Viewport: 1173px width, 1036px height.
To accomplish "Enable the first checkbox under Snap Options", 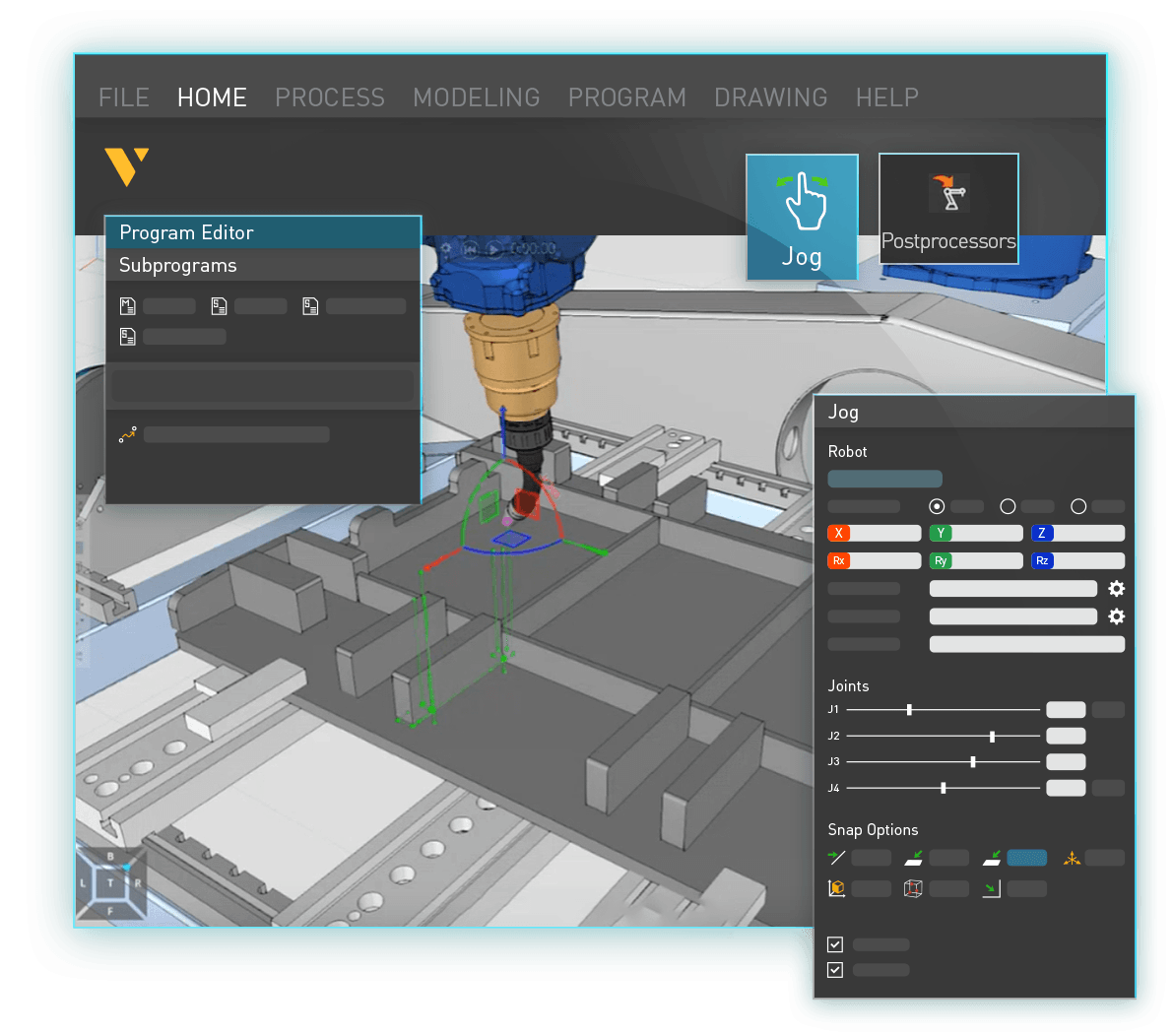I will [x=834, y=943].
